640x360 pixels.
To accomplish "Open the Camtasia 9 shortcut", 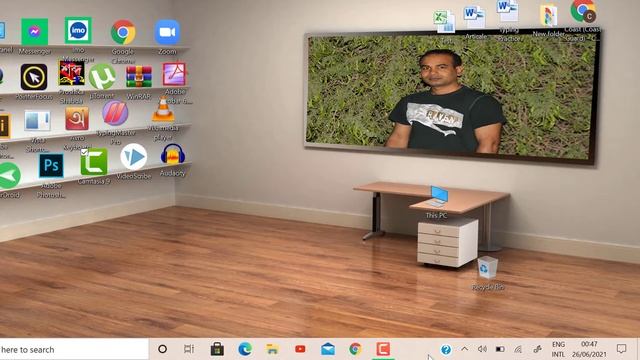I will [94, 162].
